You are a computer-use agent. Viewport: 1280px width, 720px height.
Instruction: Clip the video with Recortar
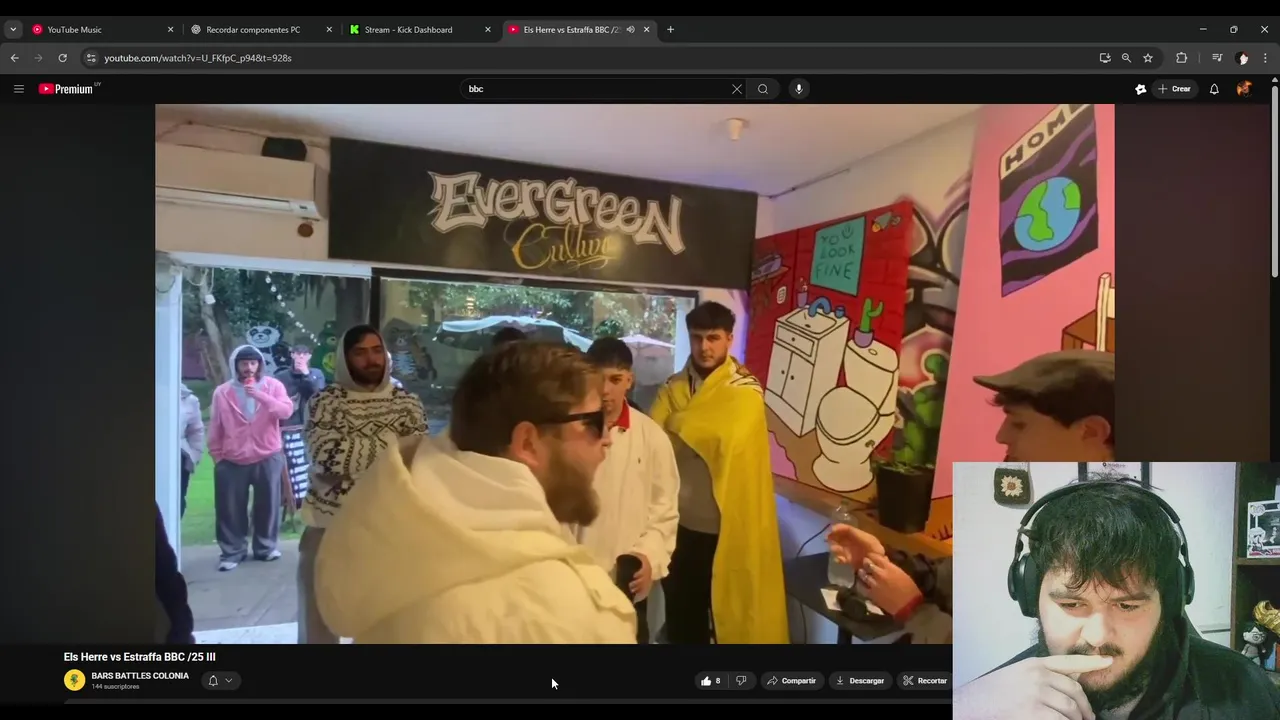click(x=925, y=681)
